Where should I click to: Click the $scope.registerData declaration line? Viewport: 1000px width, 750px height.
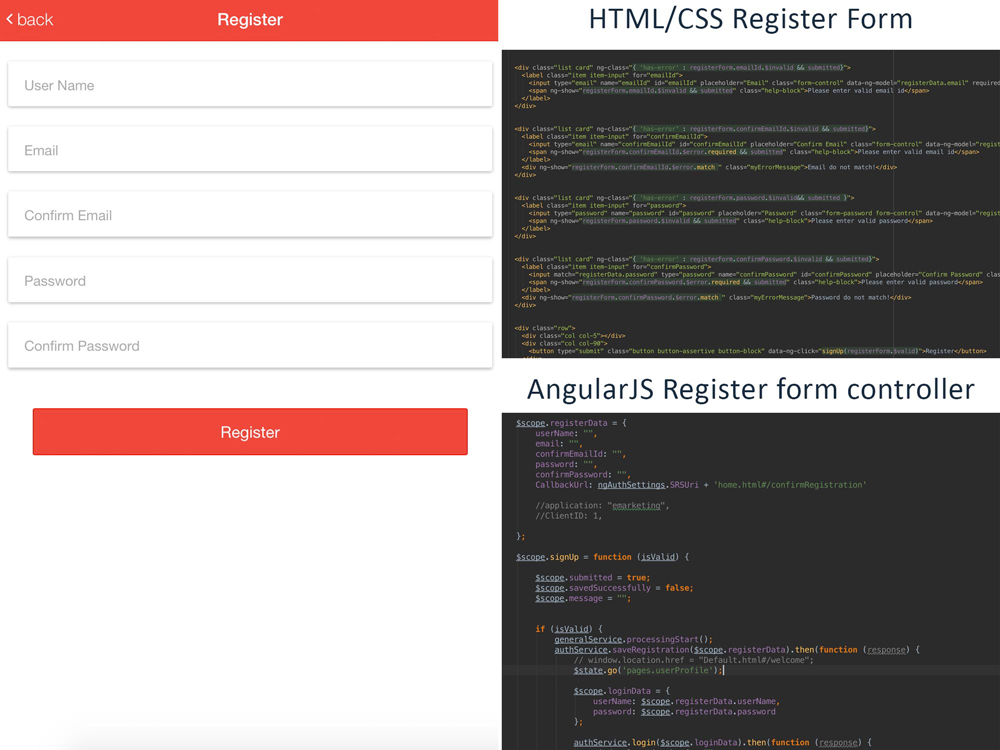[x=570, y=423]
